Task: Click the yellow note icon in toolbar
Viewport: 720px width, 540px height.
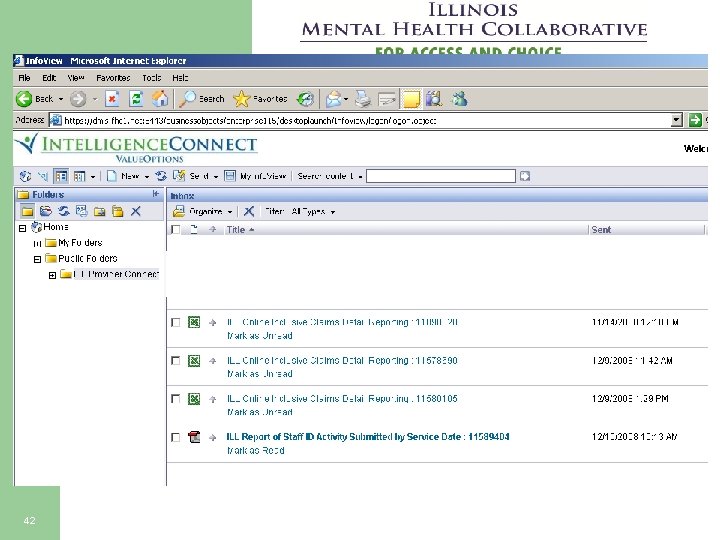Action: pos(411,99)
